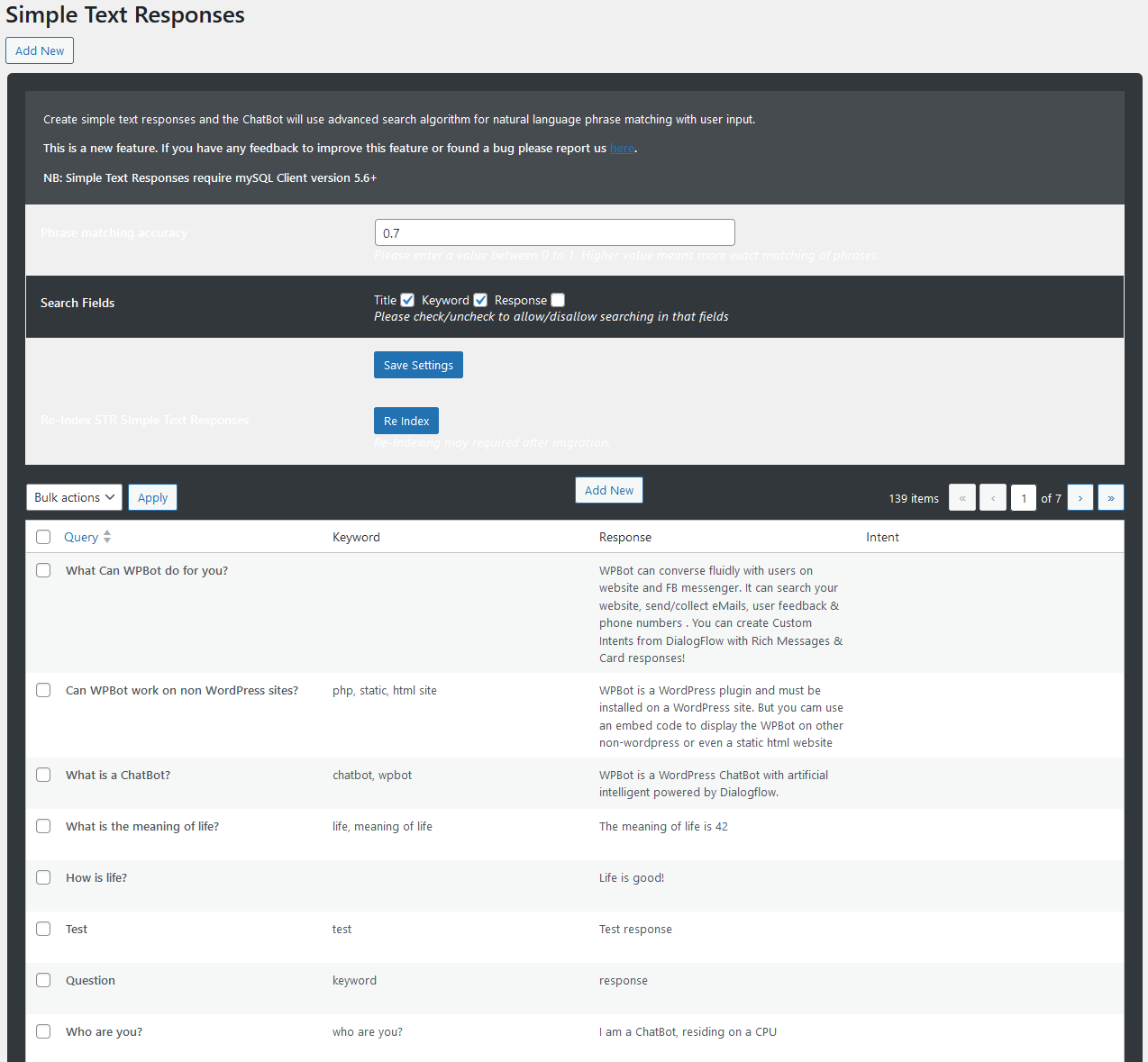Viewport: 1148px width, 1062px height.
Task: Sort the table by the Query column
Action: (81, 536)
